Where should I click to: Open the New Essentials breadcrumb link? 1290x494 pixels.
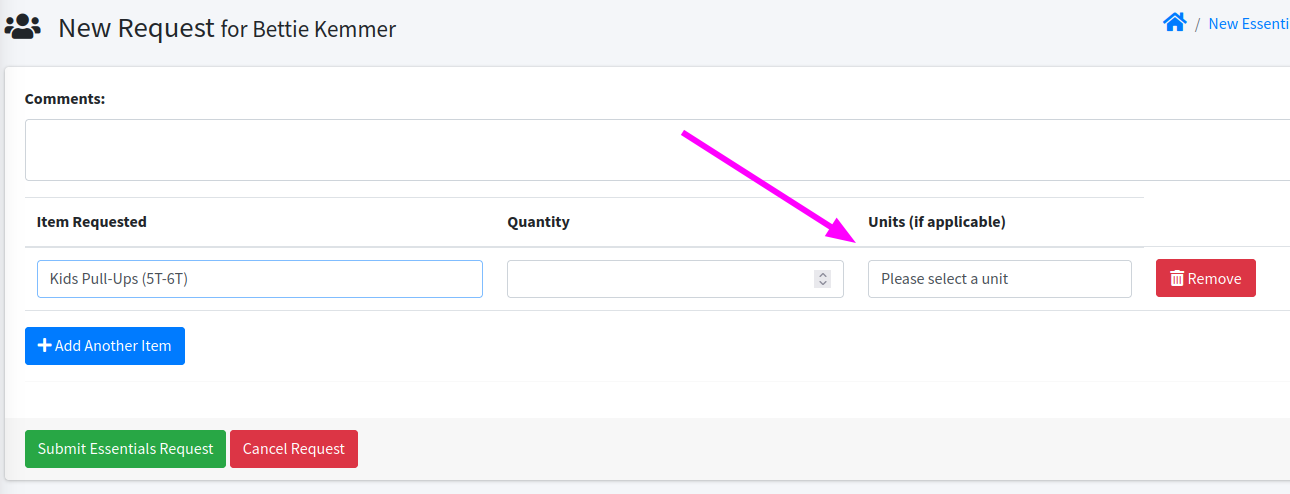(1249, 24)
